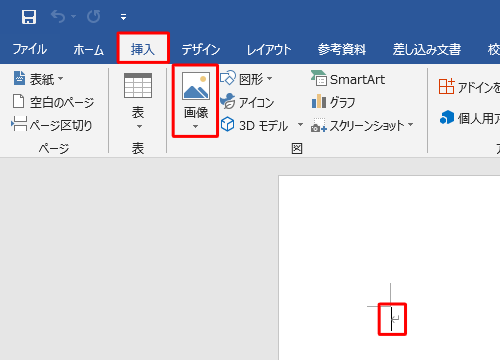Insert a 空白のページ
Screen dimensions: 500x360
point(53,102)
